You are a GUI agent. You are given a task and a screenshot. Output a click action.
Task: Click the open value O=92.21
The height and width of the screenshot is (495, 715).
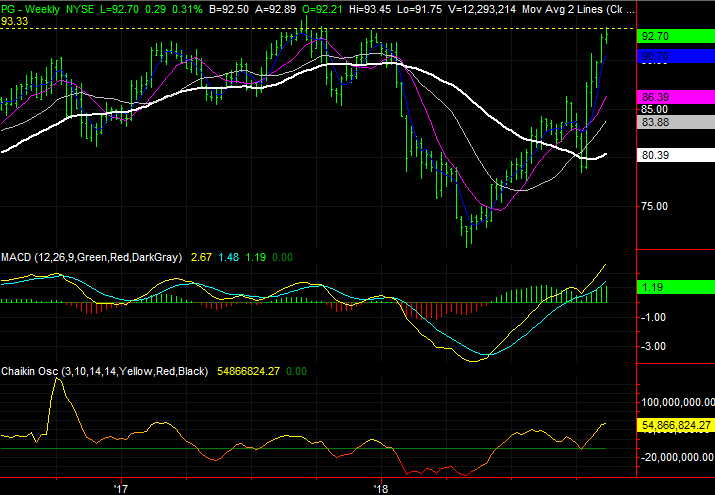322,9
